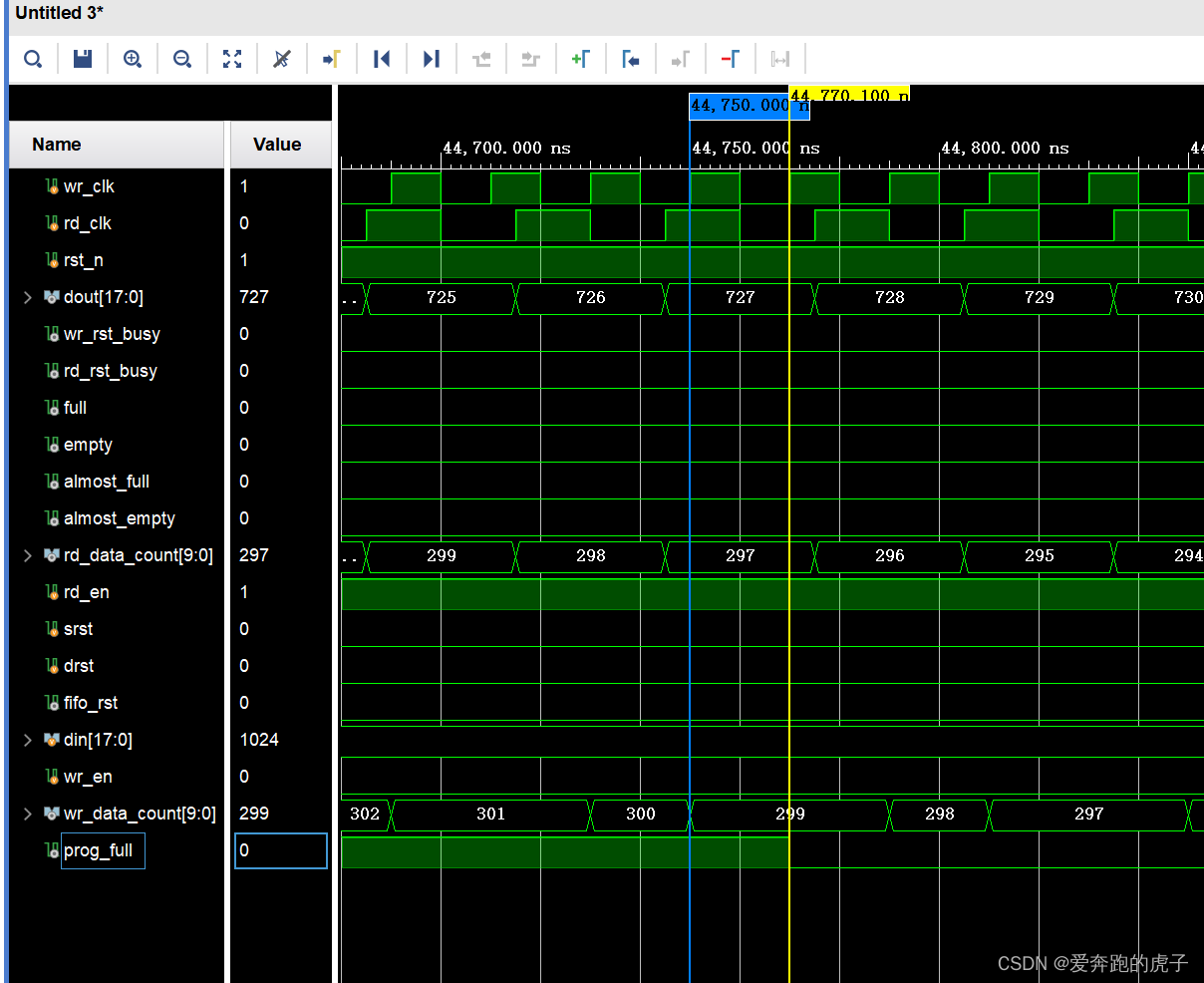The image size is (1204, 983).
Task: Click the Value column header
Action: [x=280, y=145]
